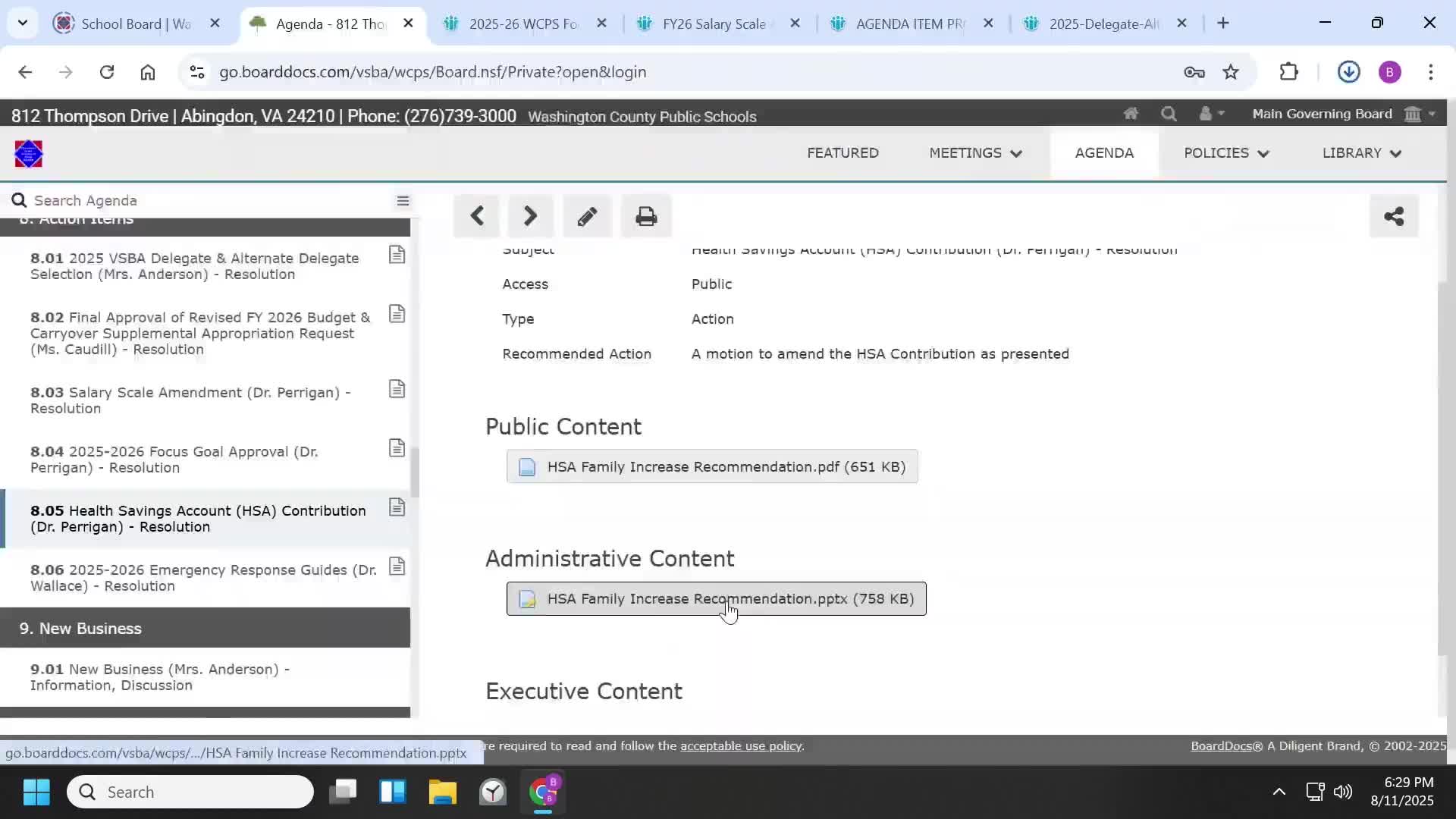This screenshot has height=819, width=1456.
Task: Print the agenda item with printer icon
Action: coord(646,217)
